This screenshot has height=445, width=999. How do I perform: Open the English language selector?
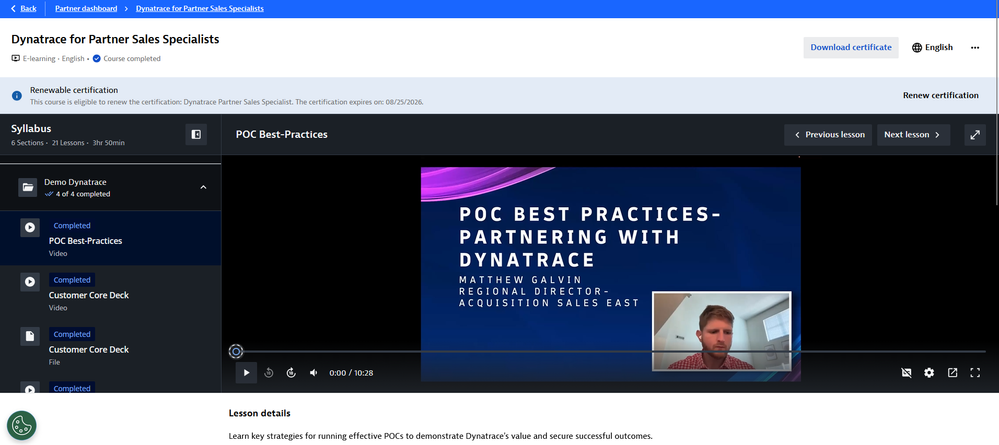click(932, 47)
